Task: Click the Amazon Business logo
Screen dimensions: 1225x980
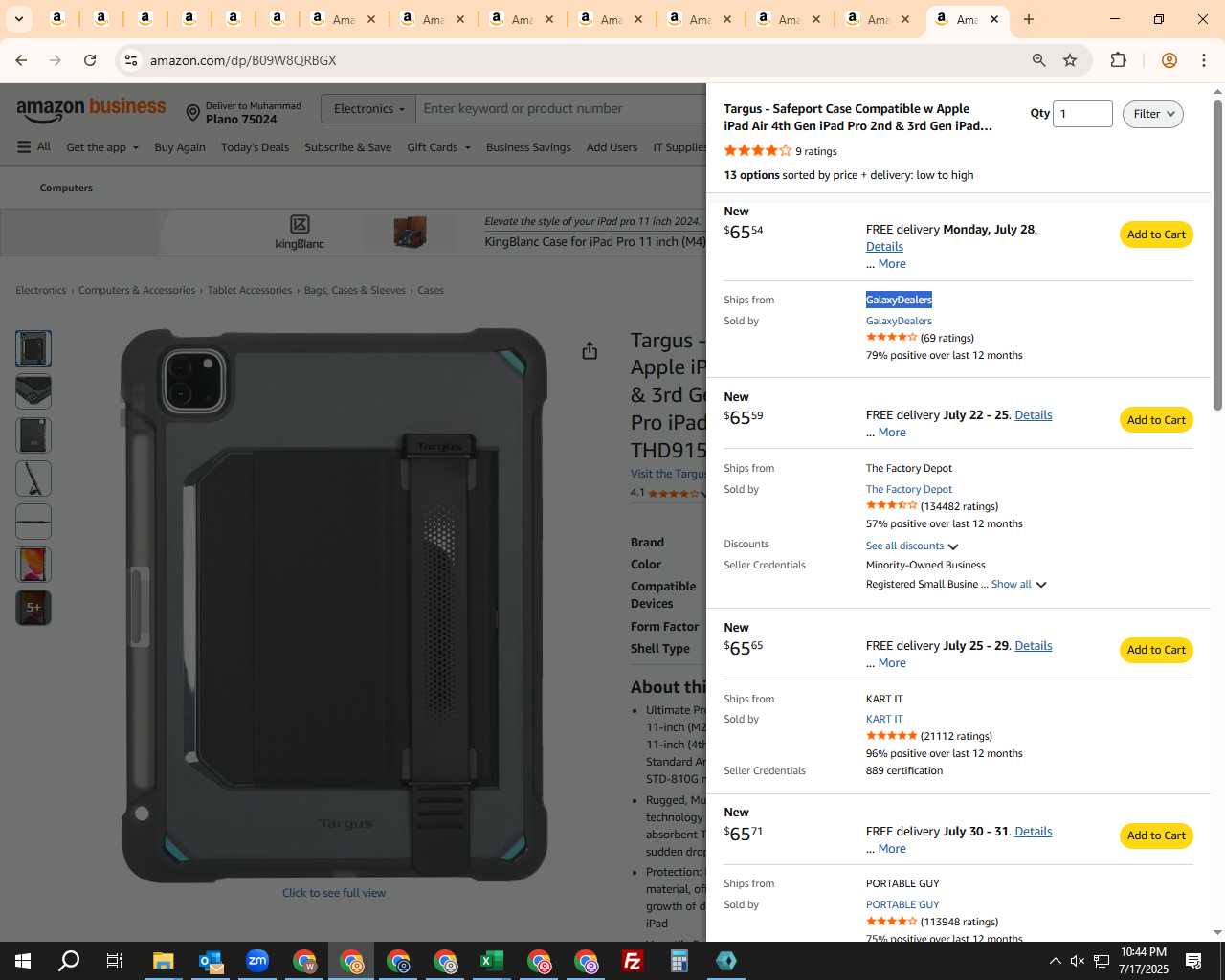Action: [91, 110]
